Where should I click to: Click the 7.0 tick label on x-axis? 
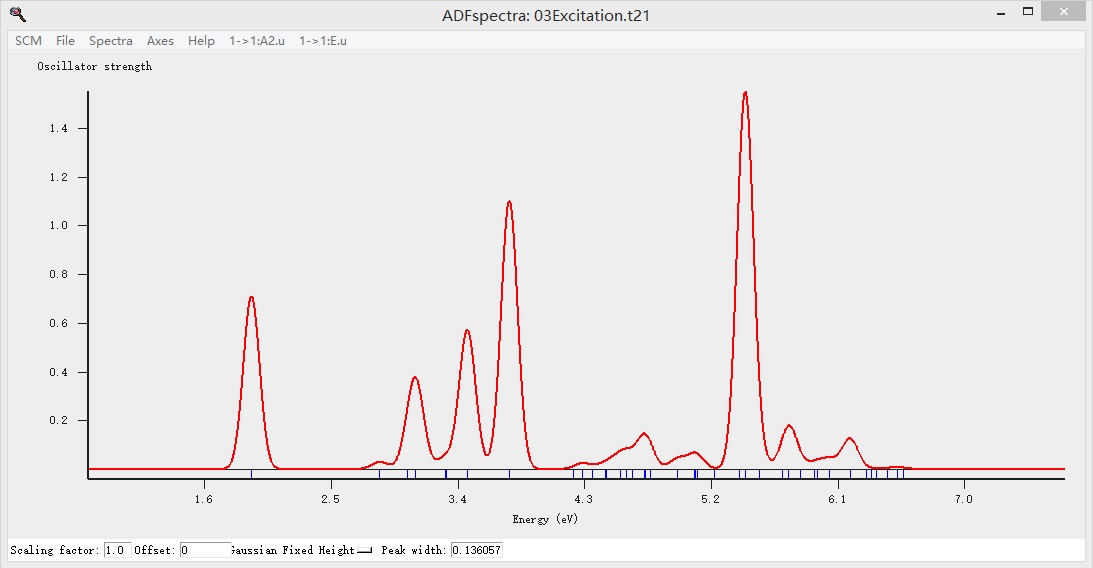pyautogui.click(x=963, y=499)
